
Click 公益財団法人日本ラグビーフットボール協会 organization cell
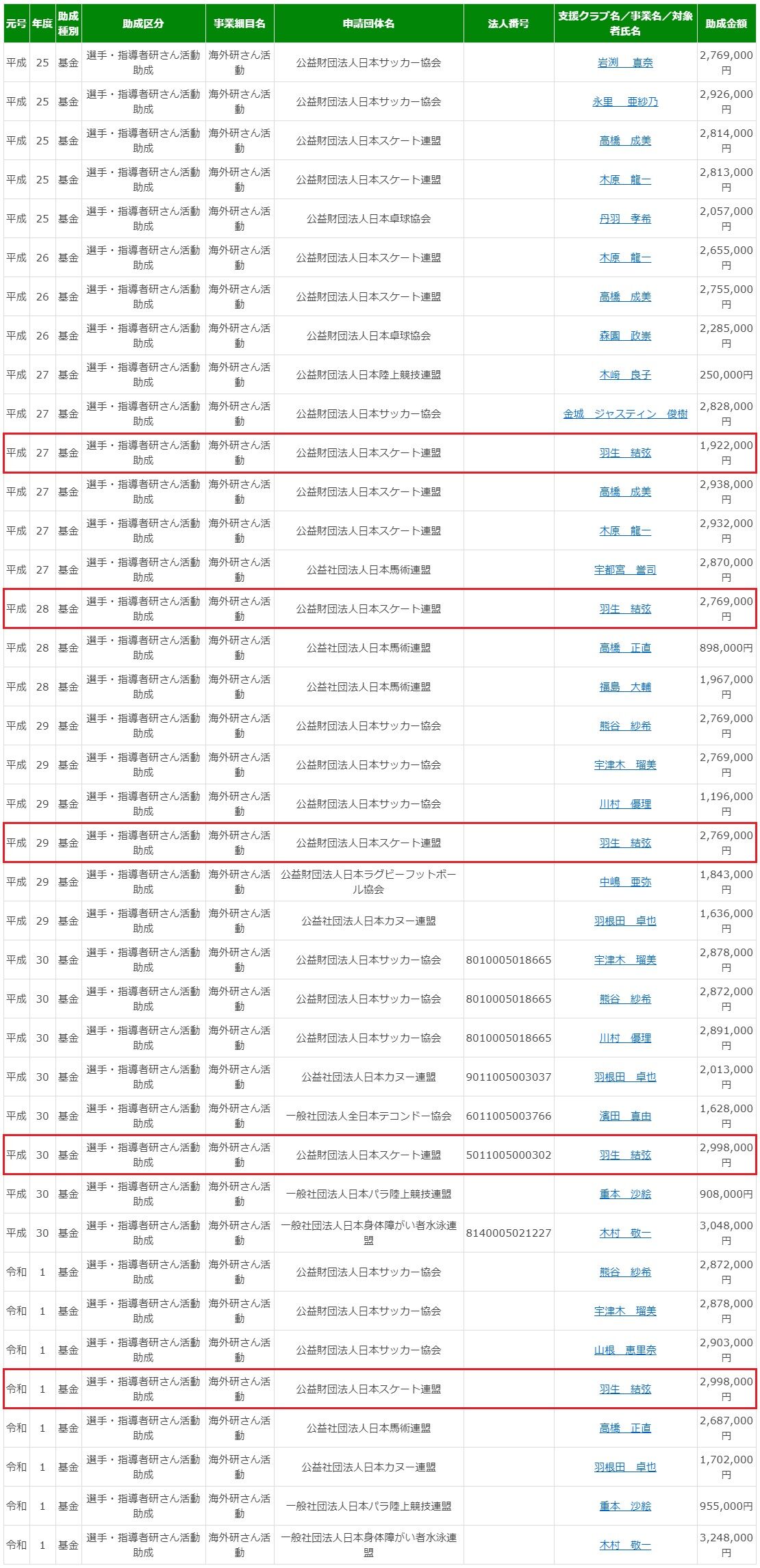(368, 882)
